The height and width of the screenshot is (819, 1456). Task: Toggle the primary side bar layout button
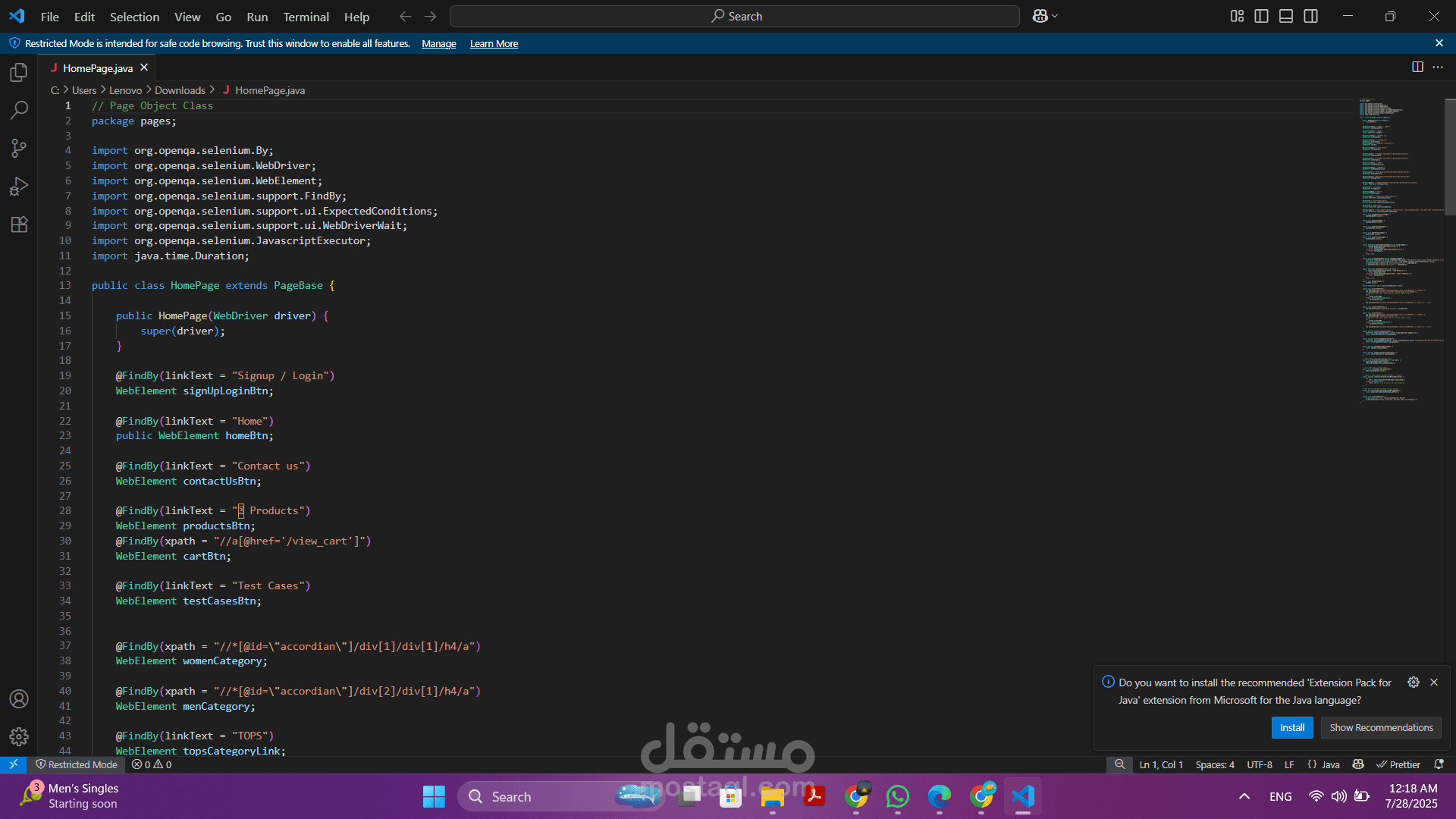tap(1261, 16)
